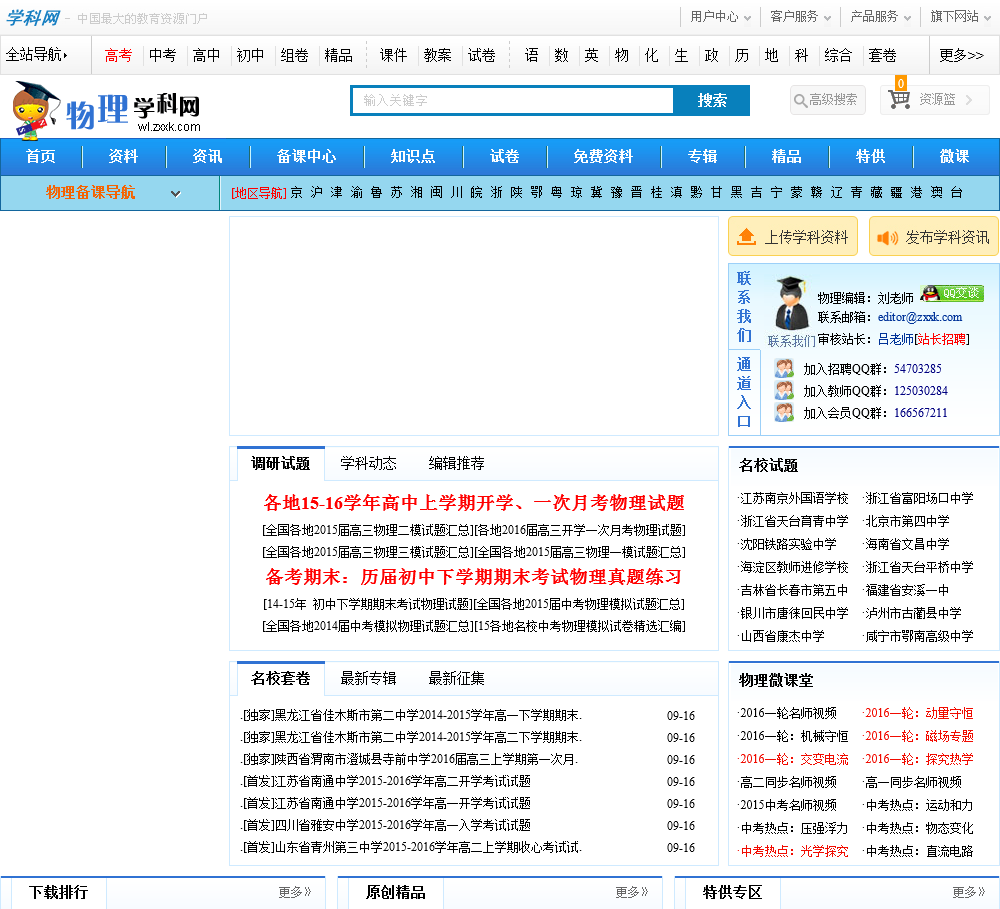Expand the 用户中心 dropdown
Screen dimensions: 1000x909
(720, 17)
